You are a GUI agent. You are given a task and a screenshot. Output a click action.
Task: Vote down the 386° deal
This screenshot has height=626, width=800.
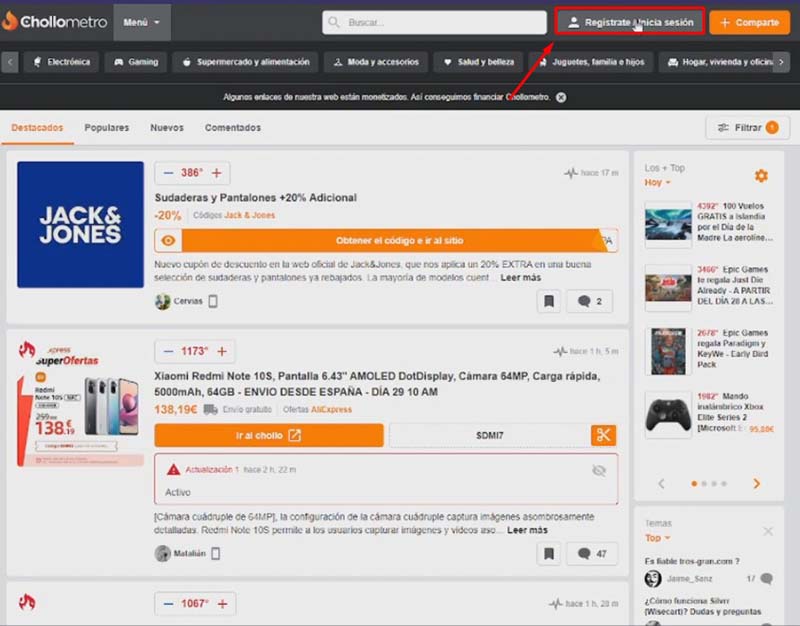[x=168, y=173]
